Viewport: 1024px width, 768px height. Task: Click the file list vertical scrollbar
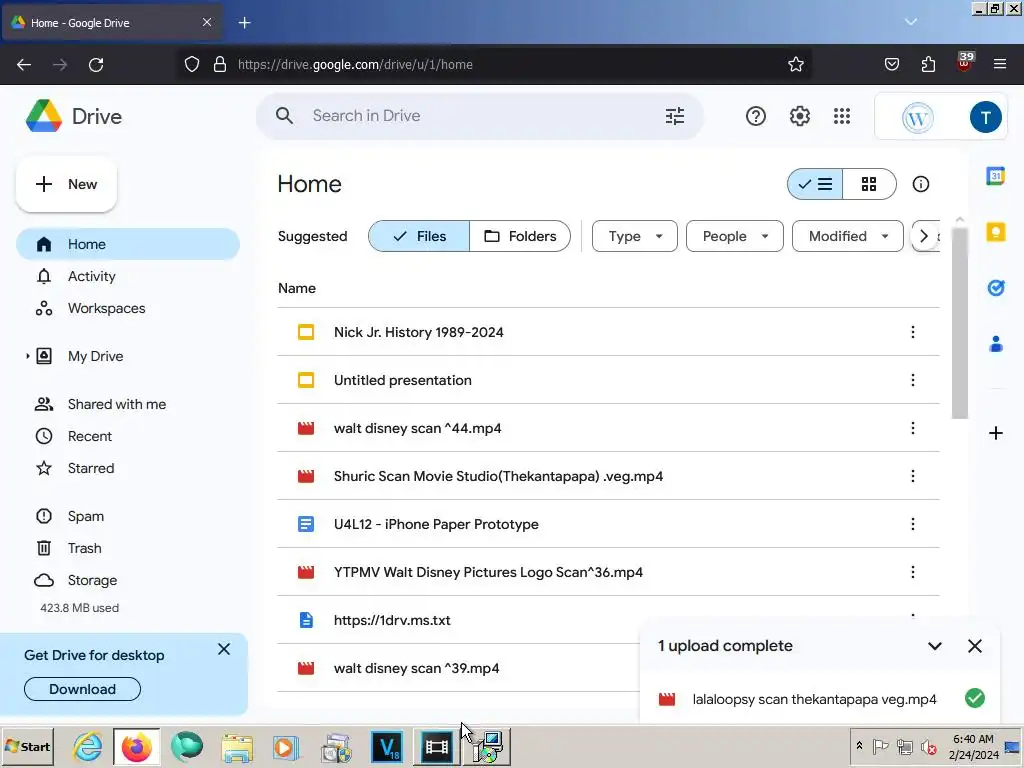[959, 323]
